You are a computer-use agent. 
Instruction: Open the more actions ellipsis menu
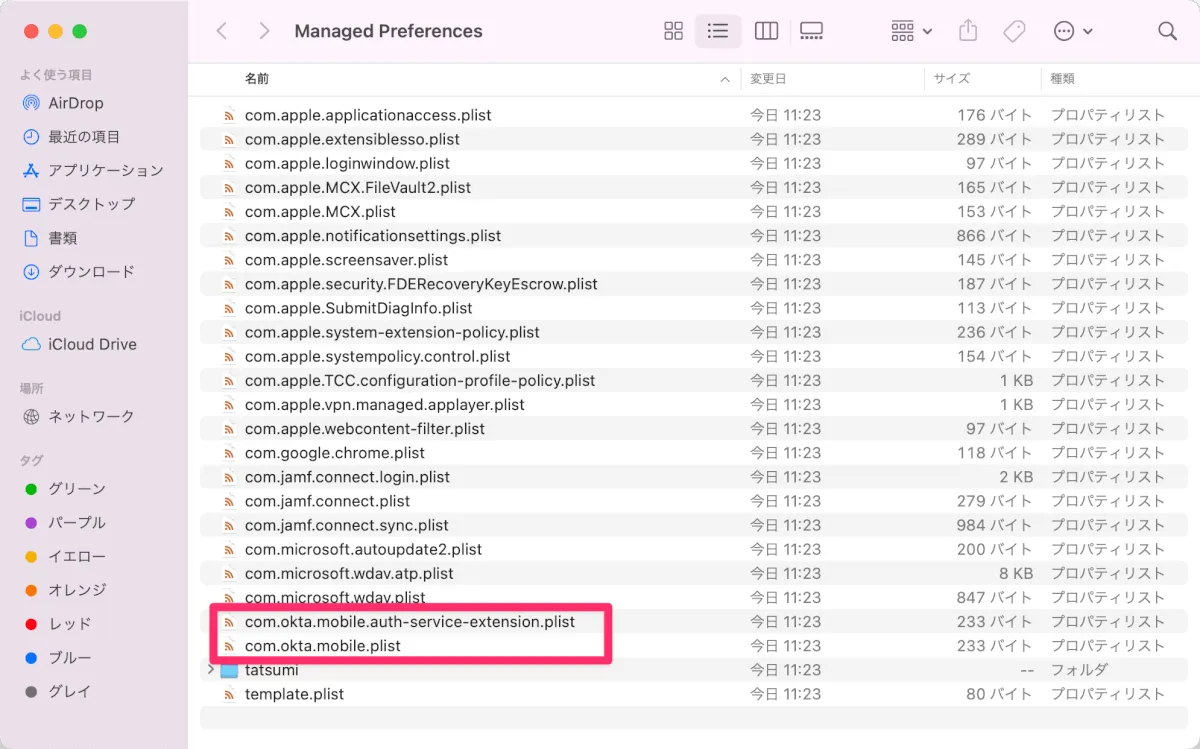1073,31
